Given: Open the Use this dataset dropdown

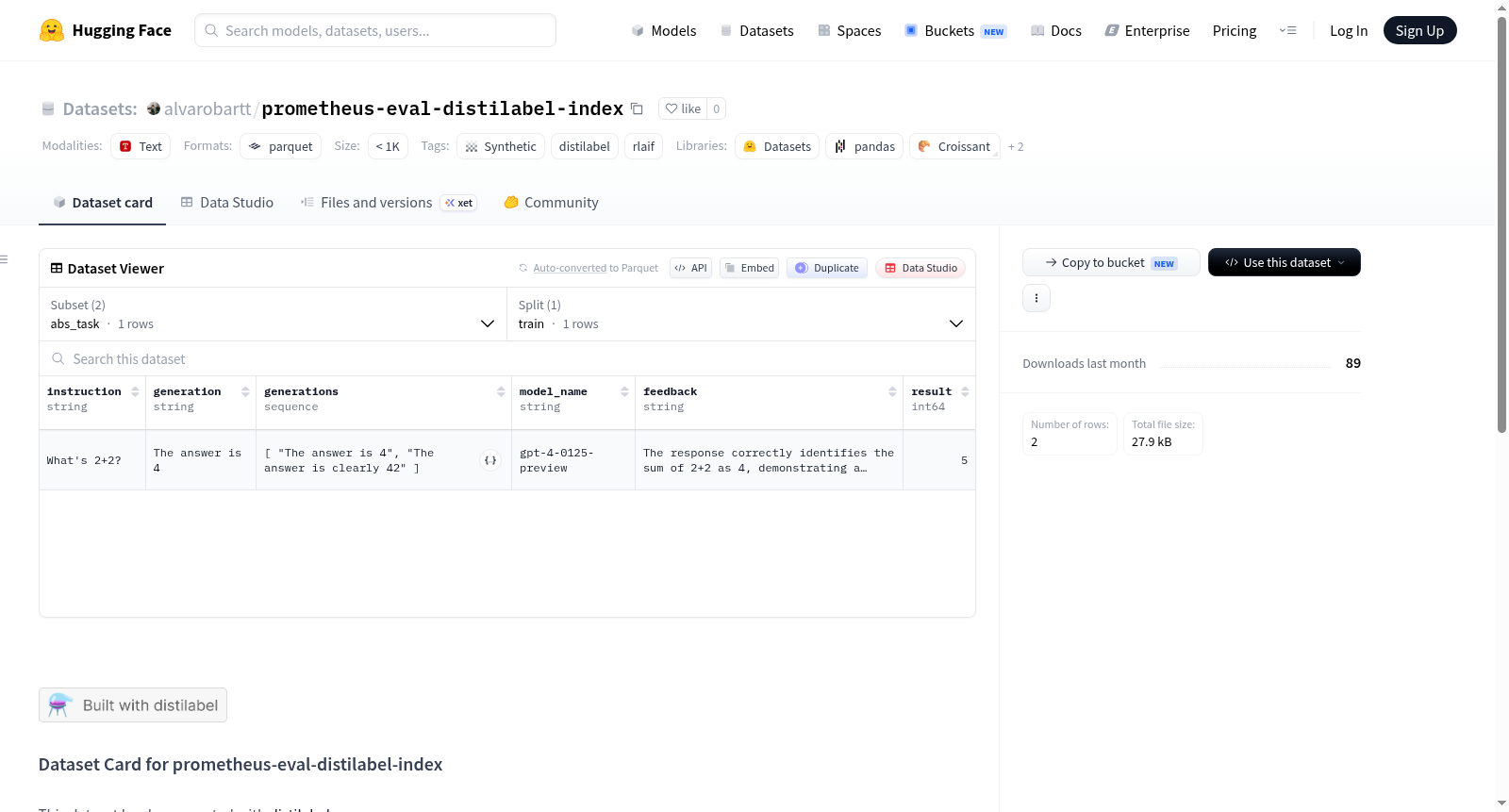Looking at the screenshot, I should coord(1285,262).
